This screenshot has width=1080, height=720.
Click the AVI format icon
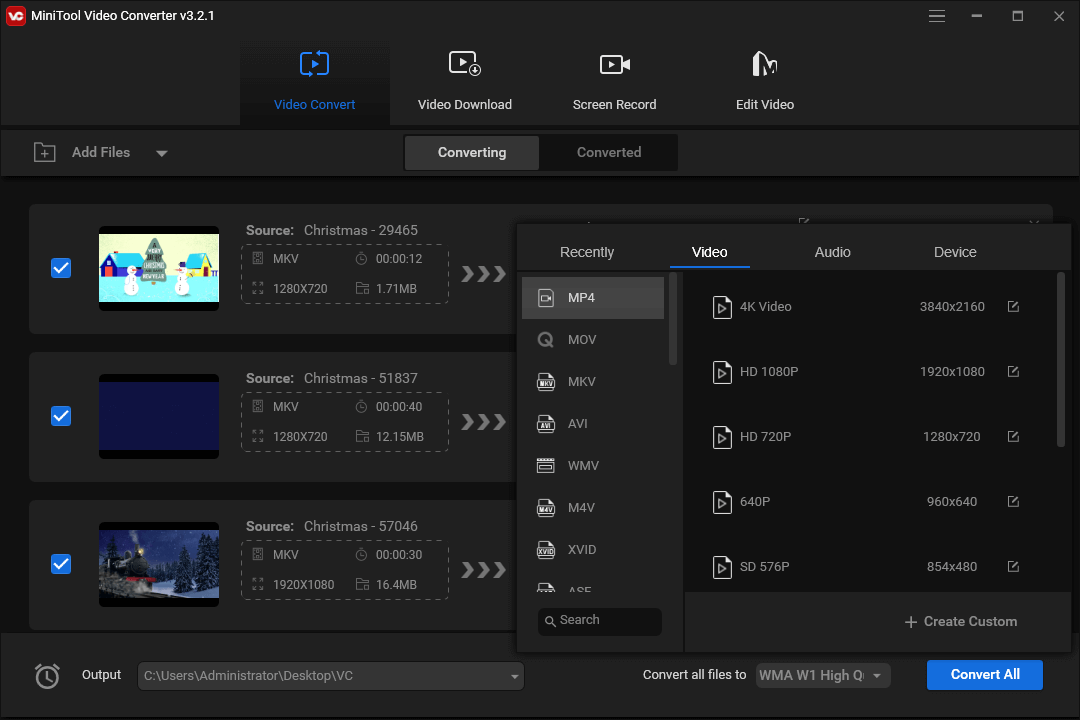pos(546,424)
